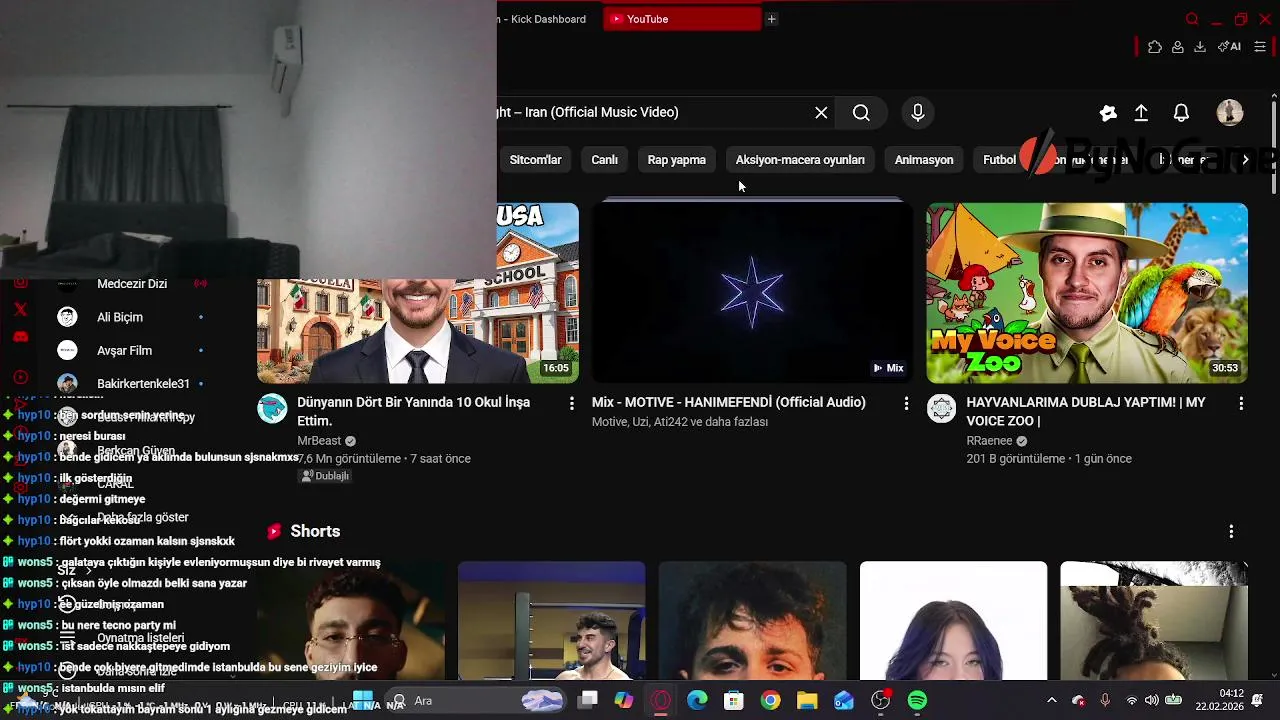1280x720 pixels.
Task: Select the Sitcom'lar chip
Action: click(x=535, y=160)
